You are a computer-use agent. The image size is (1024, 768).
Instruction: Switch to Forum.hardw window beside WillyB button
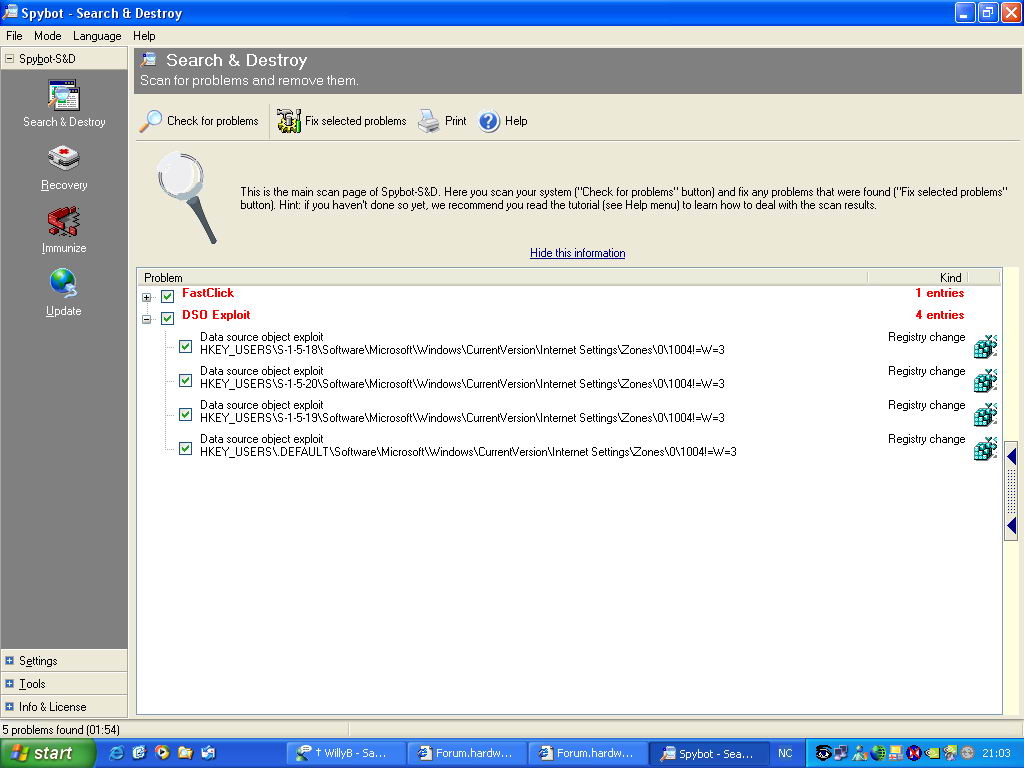pyautogui.click(x=468, y=753)
